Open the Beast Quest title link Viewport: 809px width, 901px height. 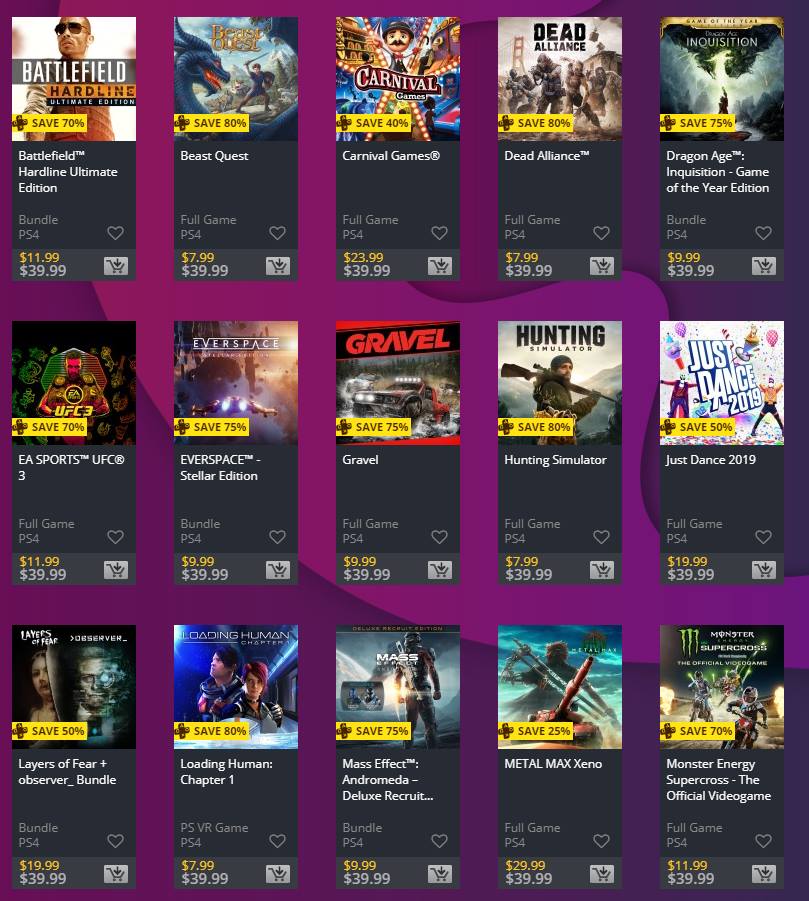pos(214,156)
